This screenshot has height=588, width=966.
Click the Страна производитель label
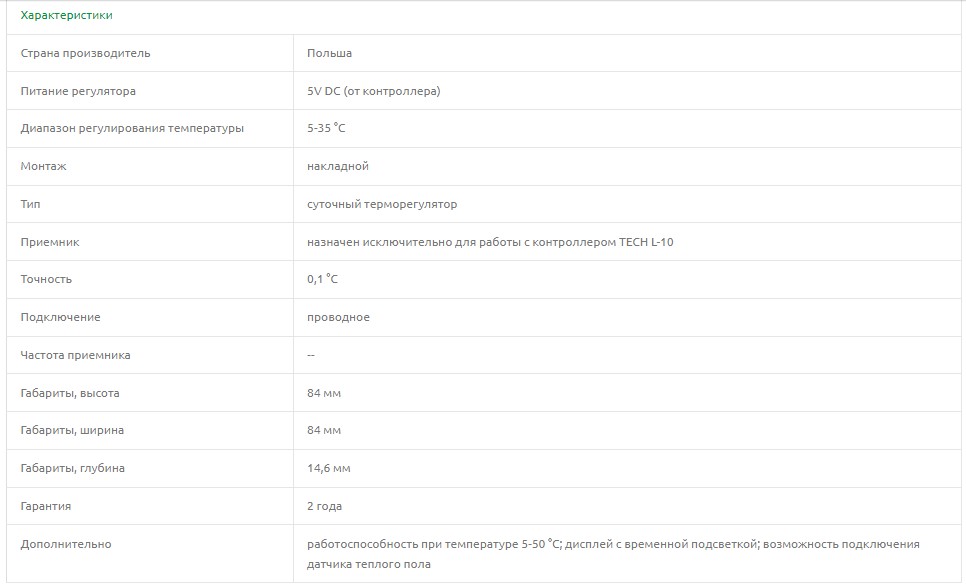(85, 53)
